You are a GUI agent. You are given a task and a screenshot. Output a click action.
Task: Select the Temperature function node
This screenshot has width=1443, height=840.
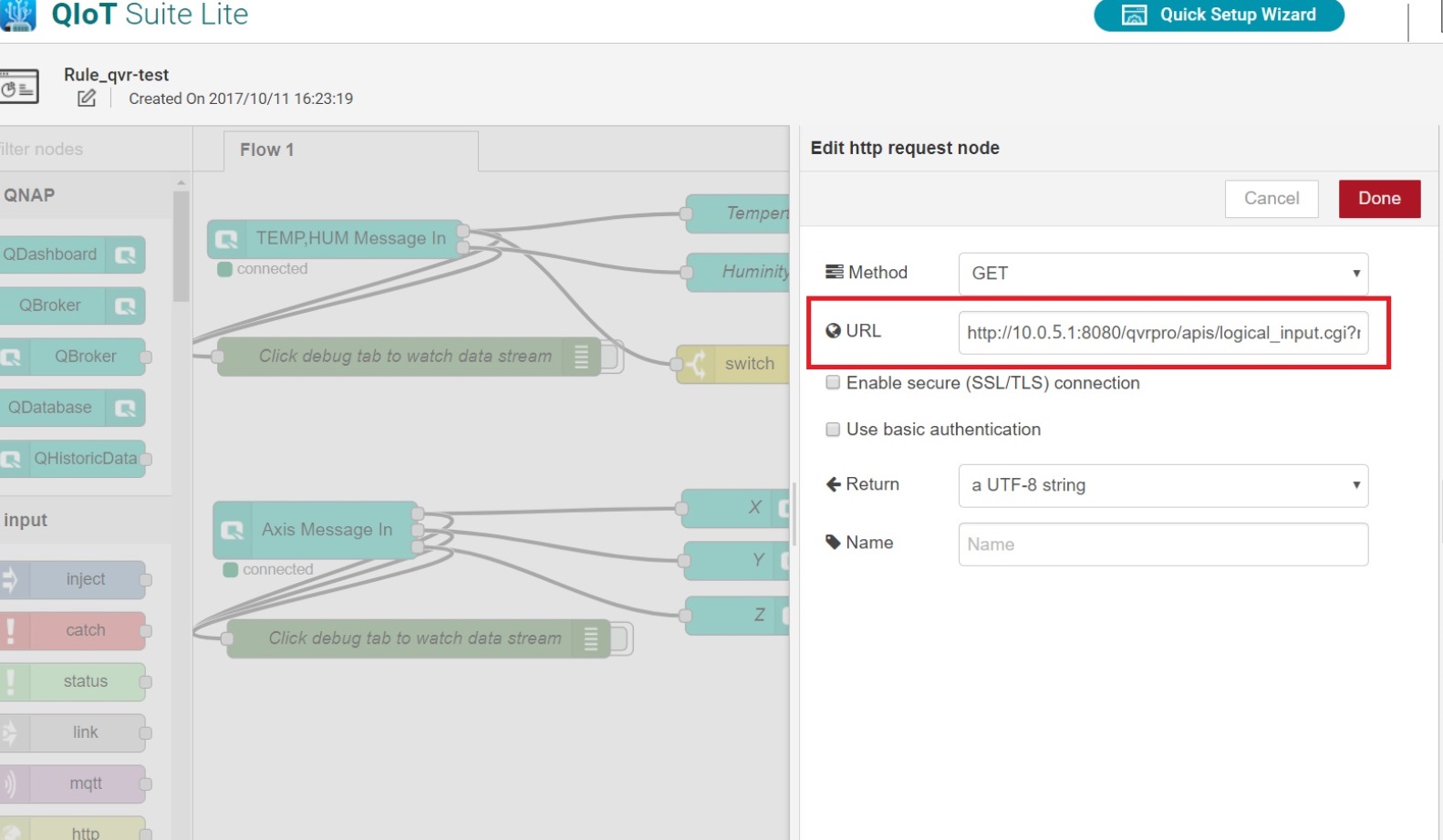[x=737, y=213]
